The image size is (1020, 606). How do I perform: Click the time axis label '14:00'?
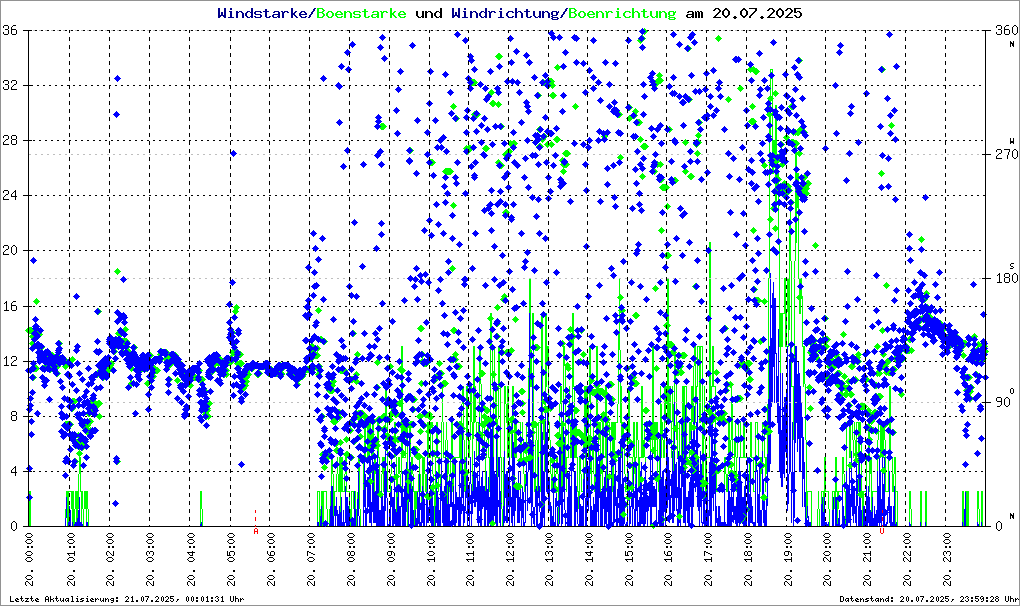coord(589,549)
